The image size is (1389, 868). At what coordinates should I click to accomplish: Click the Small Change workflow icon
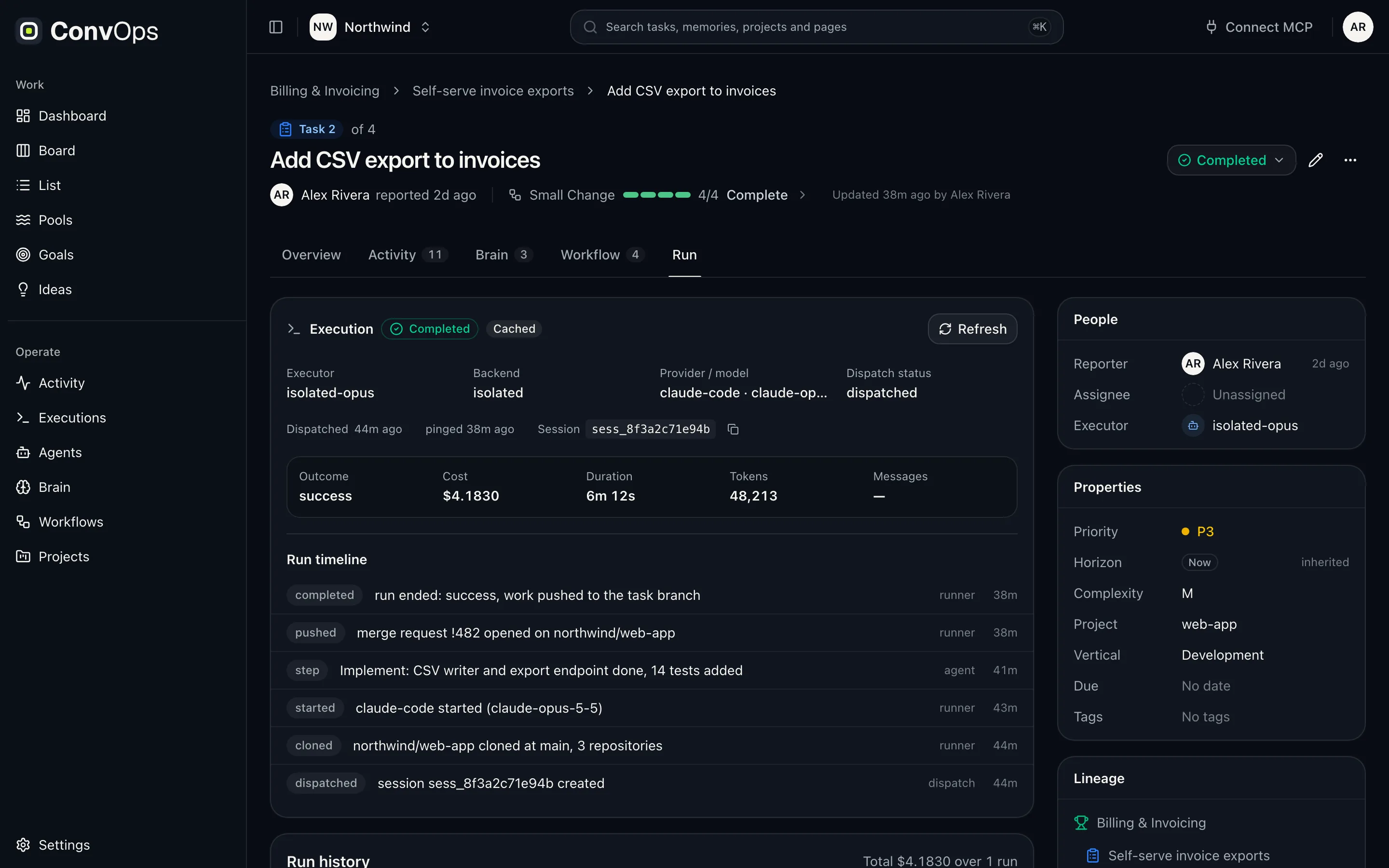[515, 195]
